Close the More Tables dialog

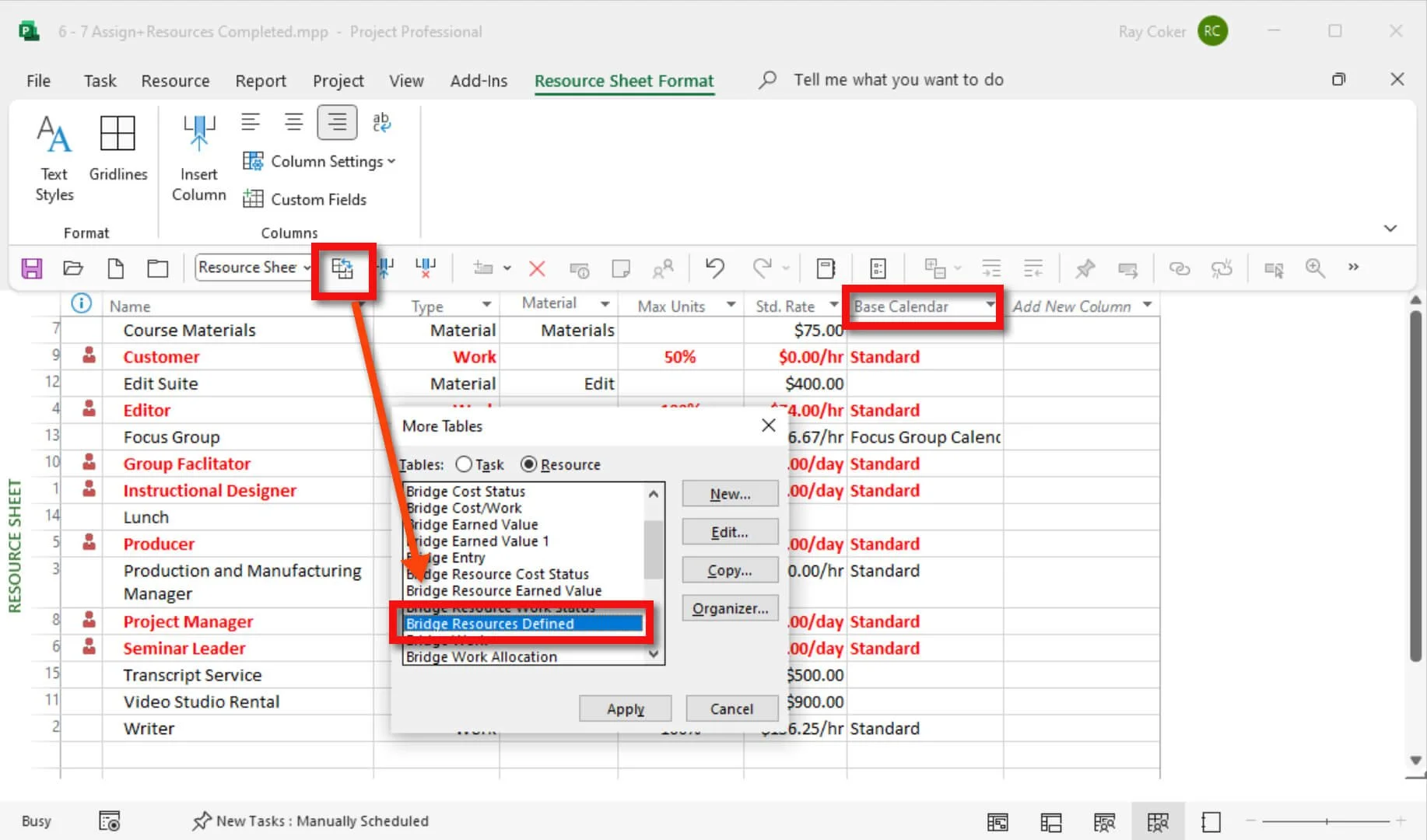tap(769, 425)
